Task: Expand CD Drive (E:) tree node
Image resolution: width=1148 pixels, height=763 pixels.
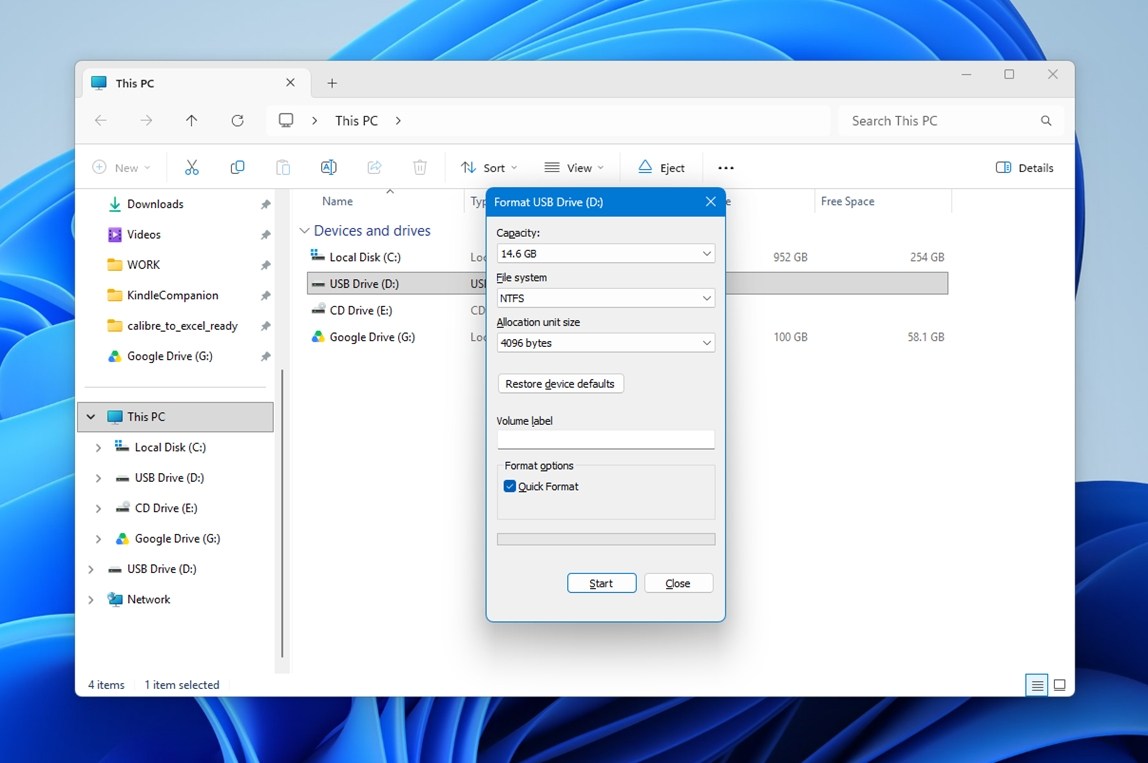Action: 98,508
